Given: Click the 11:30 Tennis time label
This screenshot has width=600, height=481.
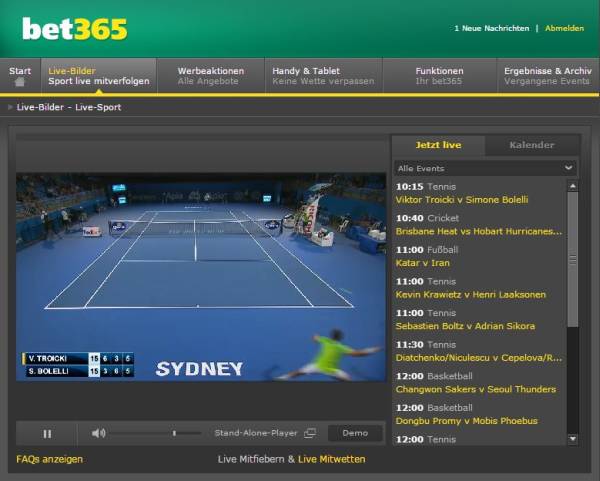Looking at the screenshot, I should point(426,345).
